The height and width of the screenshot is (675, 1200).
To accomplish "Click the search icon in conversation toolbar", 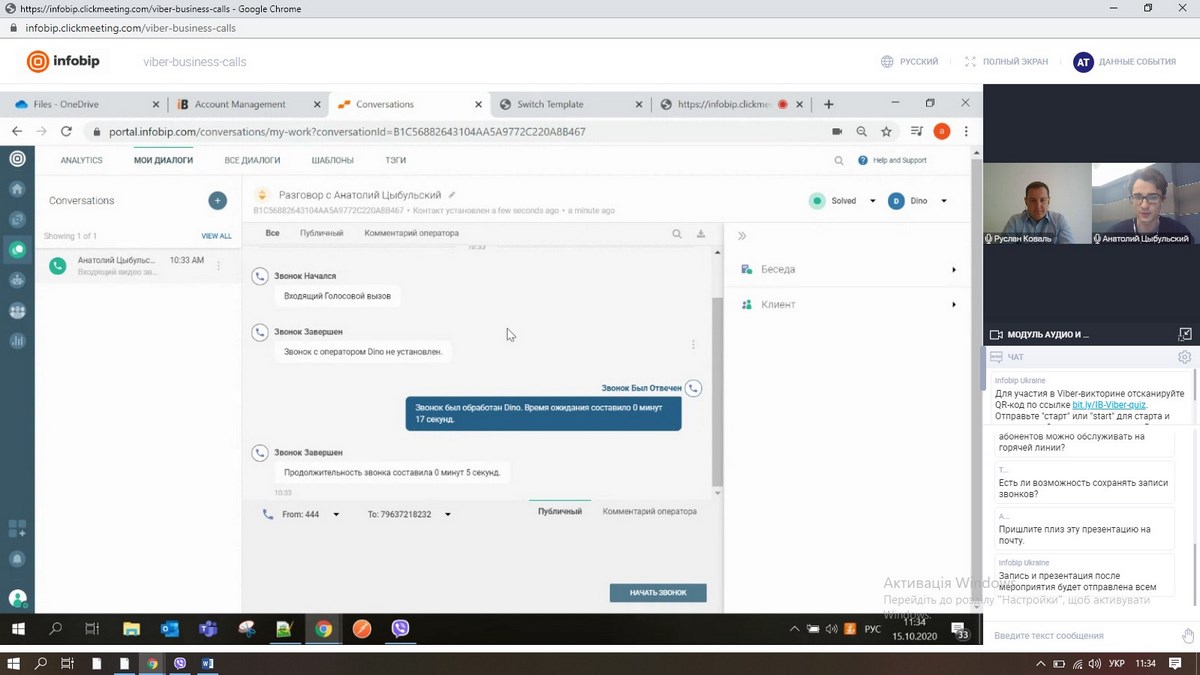I will [x=677, y=234].
